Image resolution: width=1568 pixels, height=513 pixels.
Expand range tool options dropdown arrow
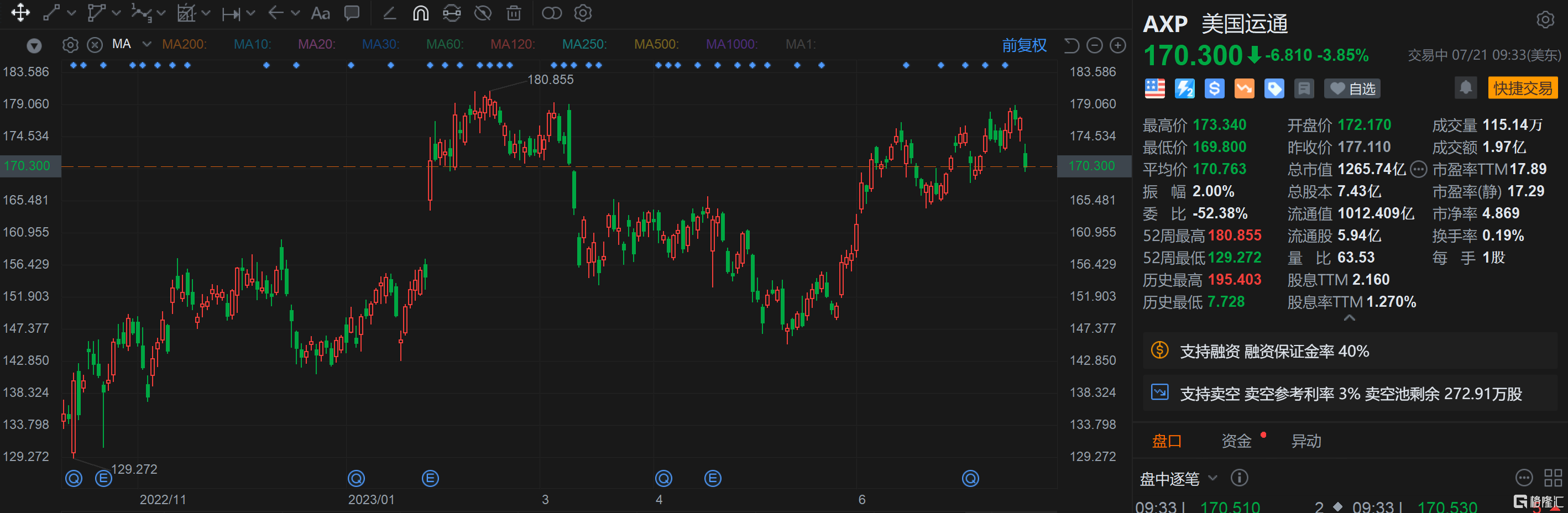(250, 13)
